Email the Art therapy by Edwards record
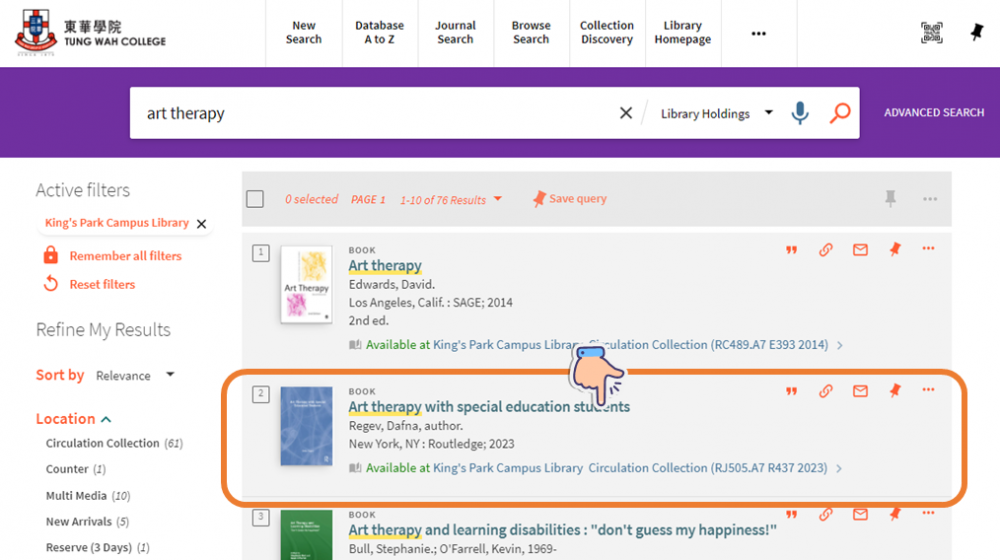Image resolution: width=1000 pixels, height=560 pixels. tap(860, 250)
